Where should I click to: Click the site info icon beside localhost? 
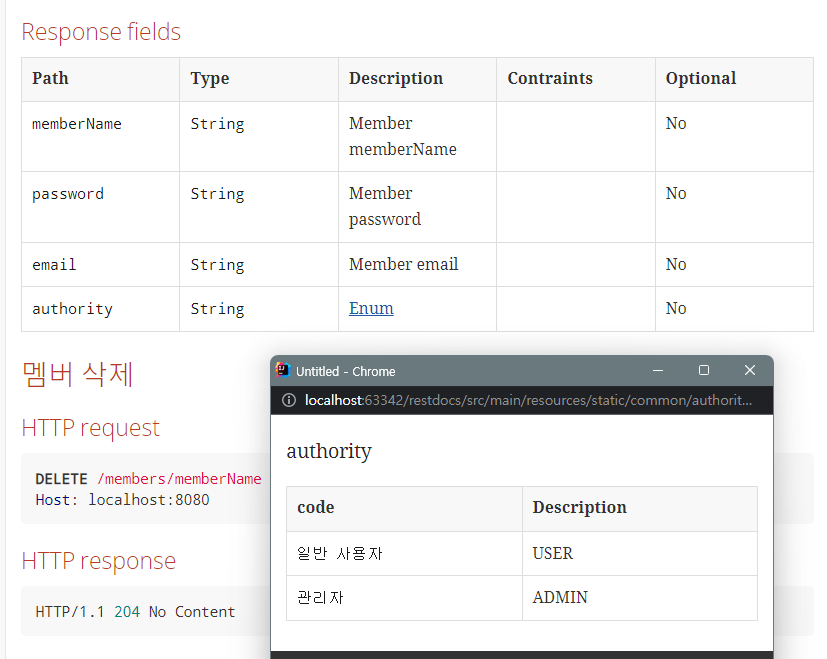(x=288, y=400)
